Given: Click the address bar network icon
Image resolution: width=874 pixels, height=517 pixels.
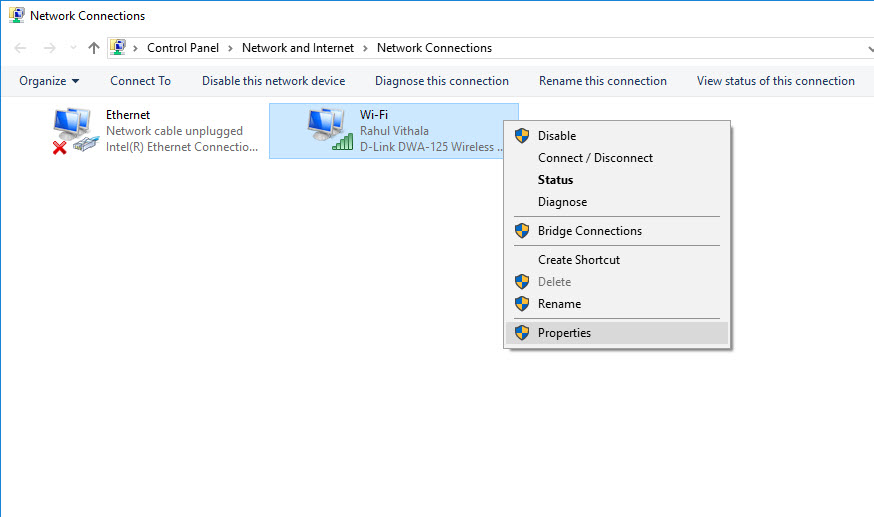Looking at the screenshot, I should [118, 47].
